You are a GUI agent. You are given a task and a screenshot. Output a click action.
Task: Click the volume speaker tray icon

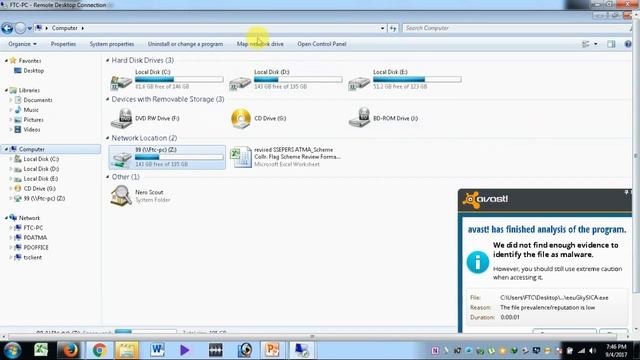coord(592,351)
